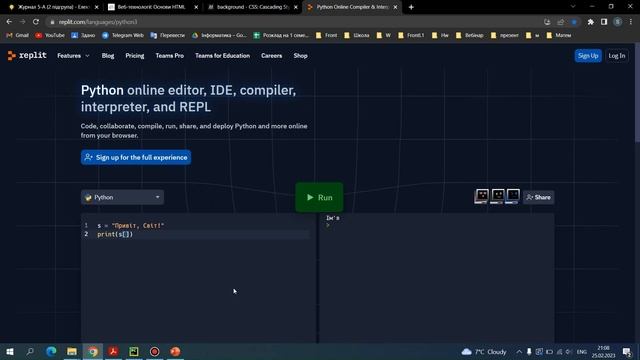Viewport: 640px width, 360px height.
Task: Open the Chrome three-dot menu
Action: [x=631, y=22]
